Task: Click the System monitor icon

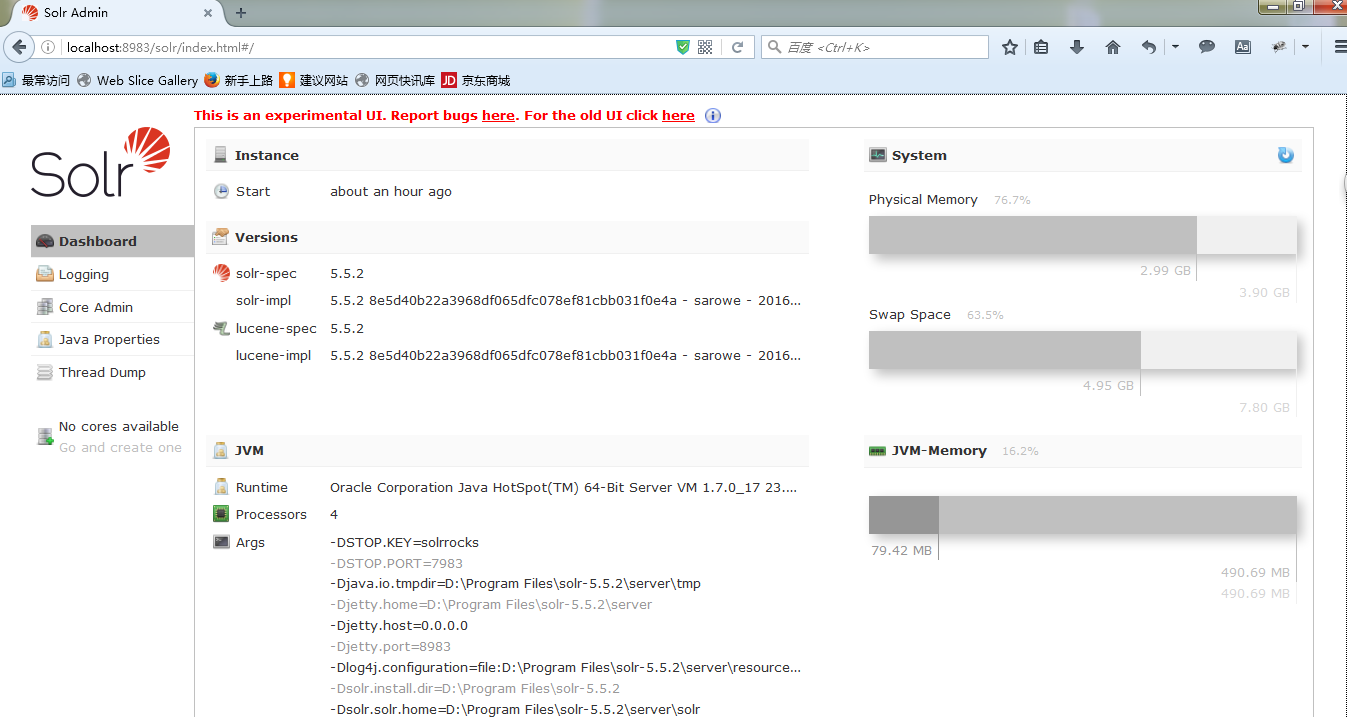Action: (878, 155)
